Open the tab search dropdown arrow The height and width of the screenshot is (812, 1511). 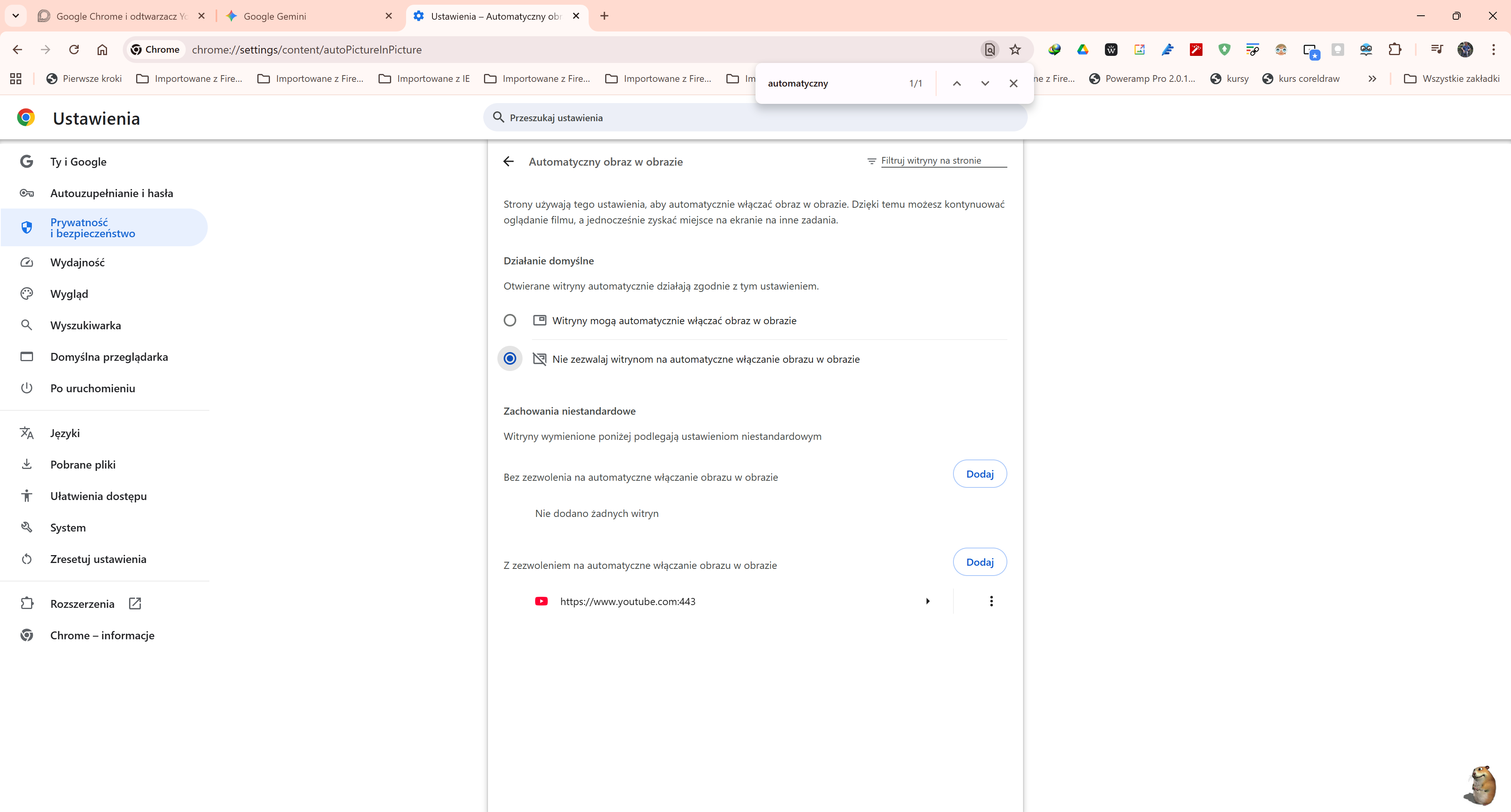pos(16,16)
